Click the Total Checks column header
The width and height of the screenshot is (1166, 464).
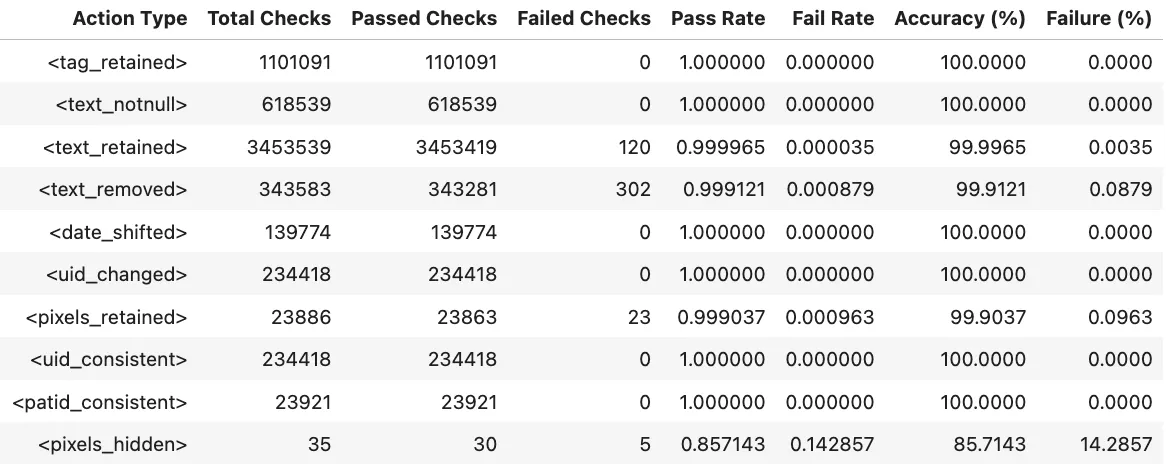269,19
